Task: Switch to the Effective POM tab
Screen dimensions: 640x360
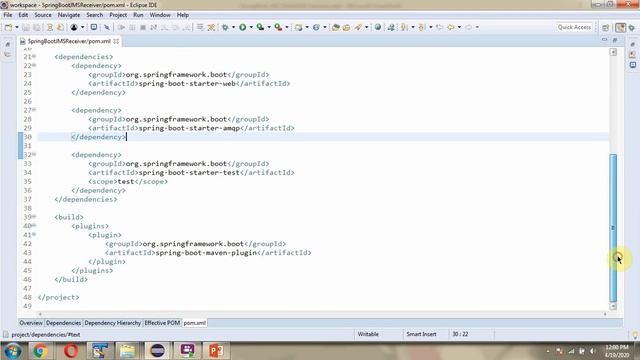Action: (x=162, y=323)
